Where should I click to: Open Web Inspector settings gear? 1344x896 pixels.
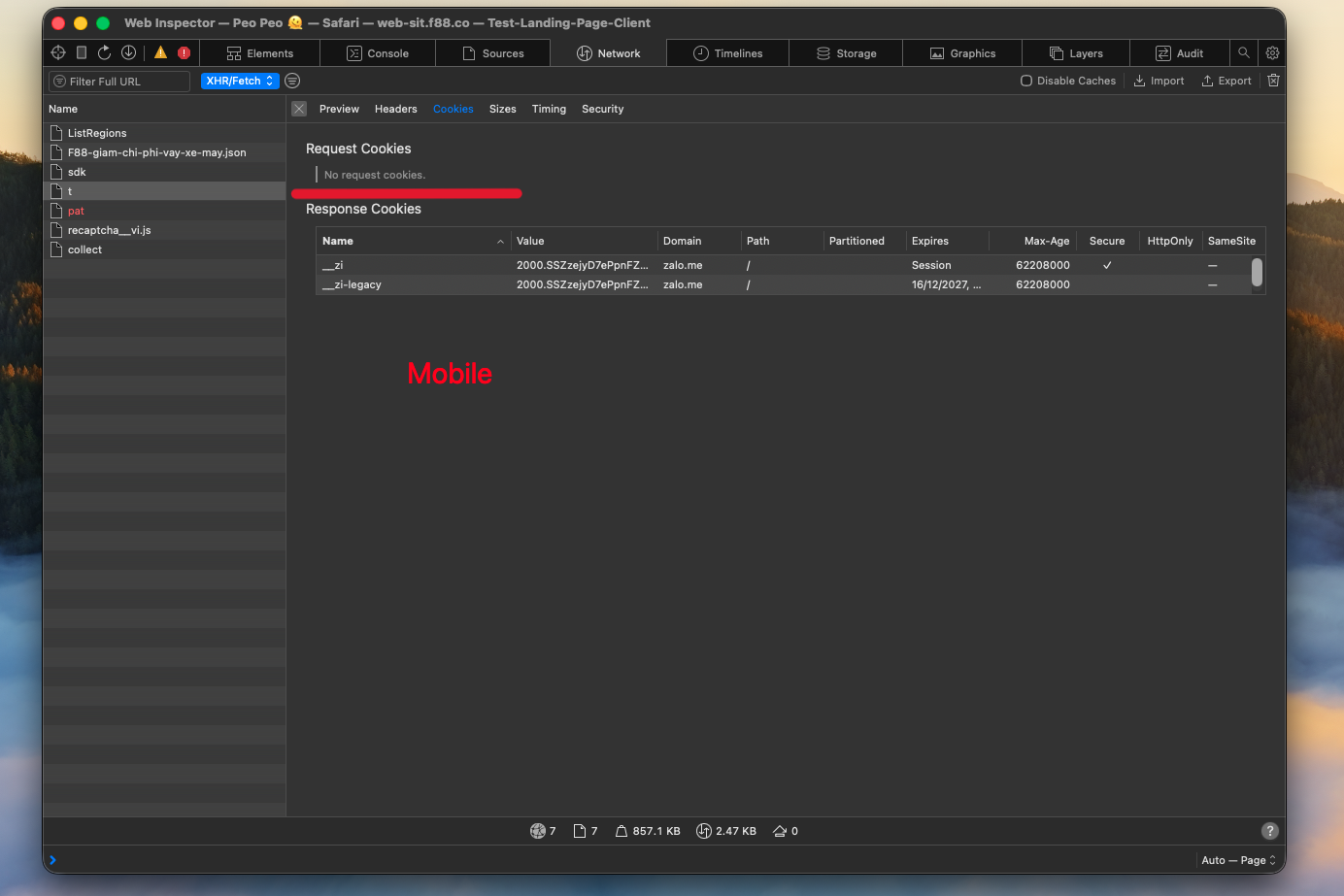[x=1272, y=53]
